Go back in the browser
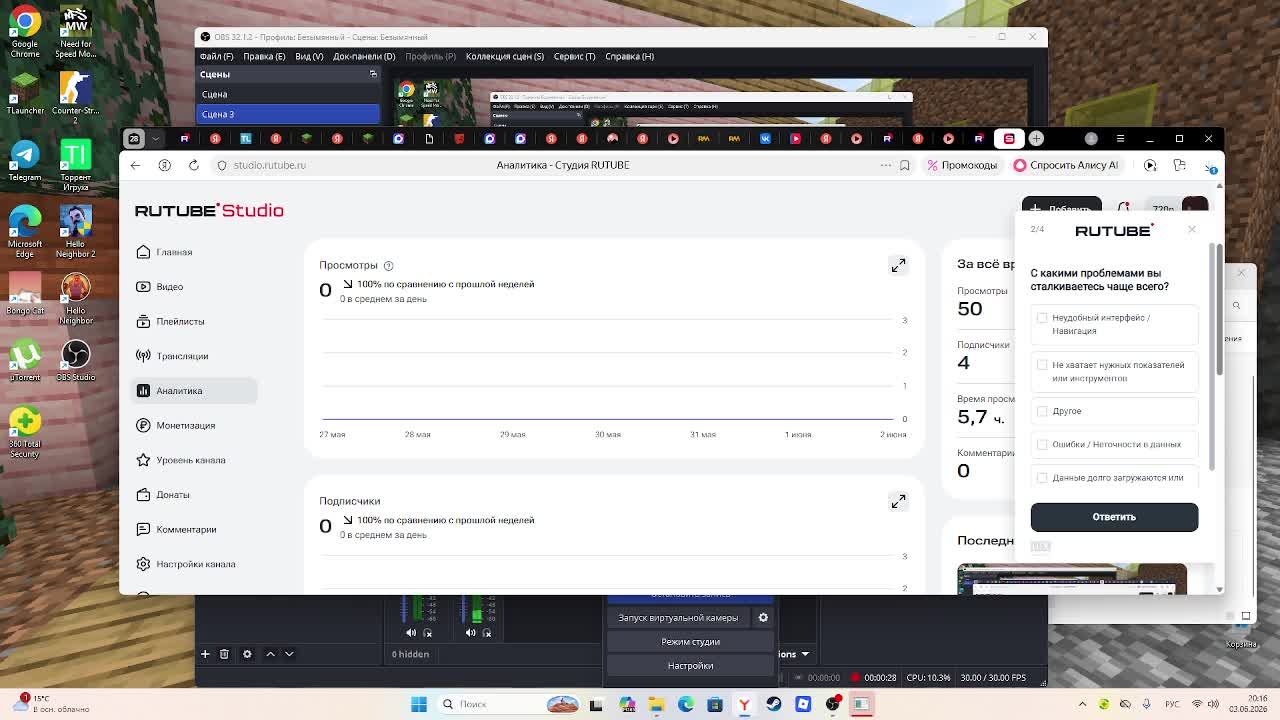 coord(135,165)
